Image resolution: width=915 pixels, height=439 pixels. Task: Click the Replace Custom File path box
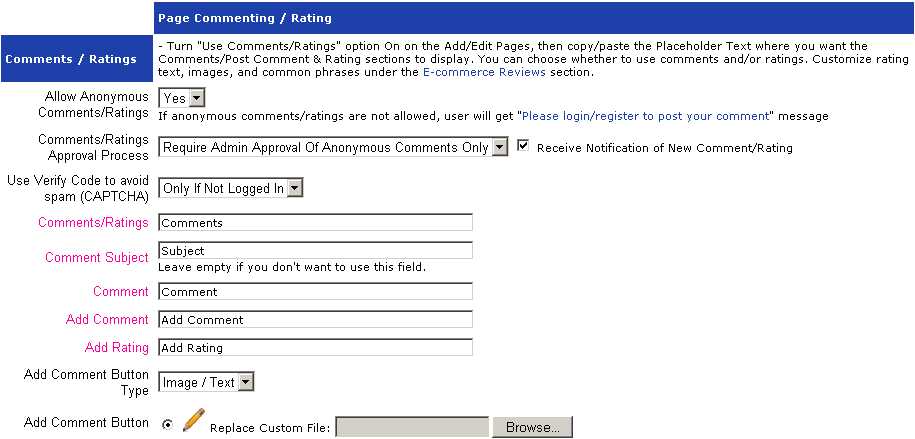tap(413, 428)
